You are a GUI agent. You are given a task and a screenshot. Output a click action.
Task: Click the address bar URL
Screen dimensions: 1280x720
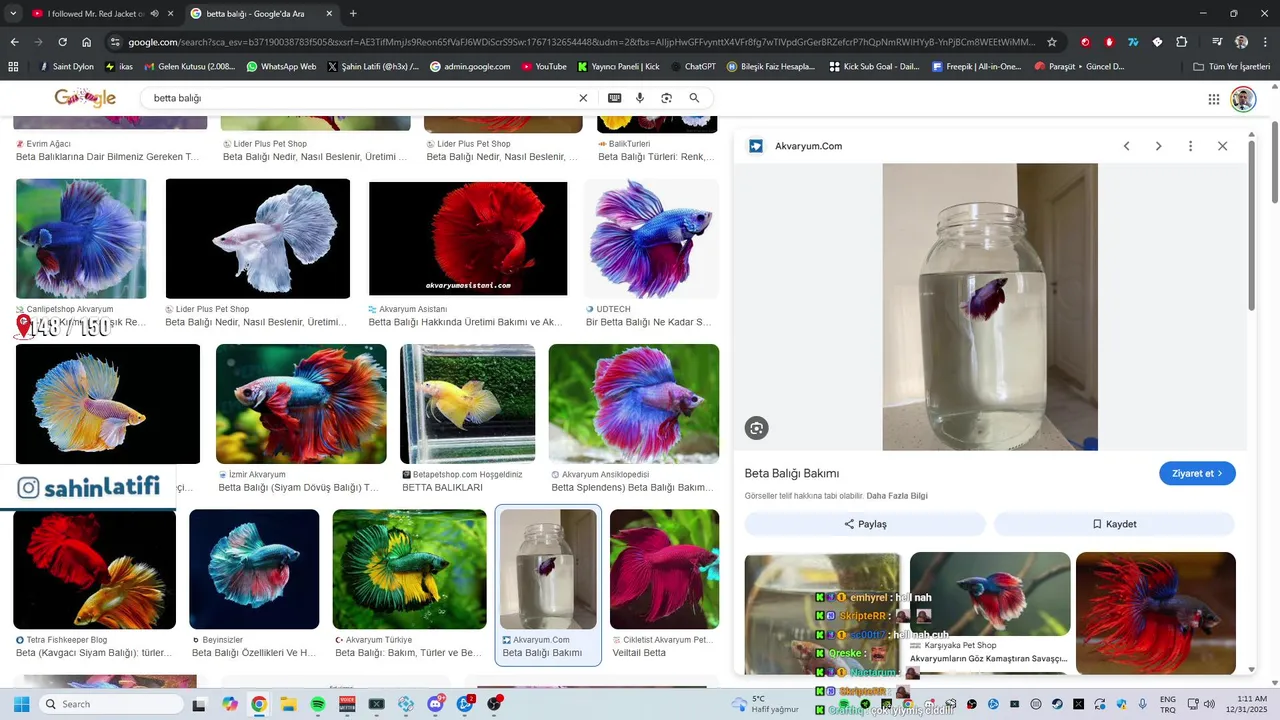(582, 42)
